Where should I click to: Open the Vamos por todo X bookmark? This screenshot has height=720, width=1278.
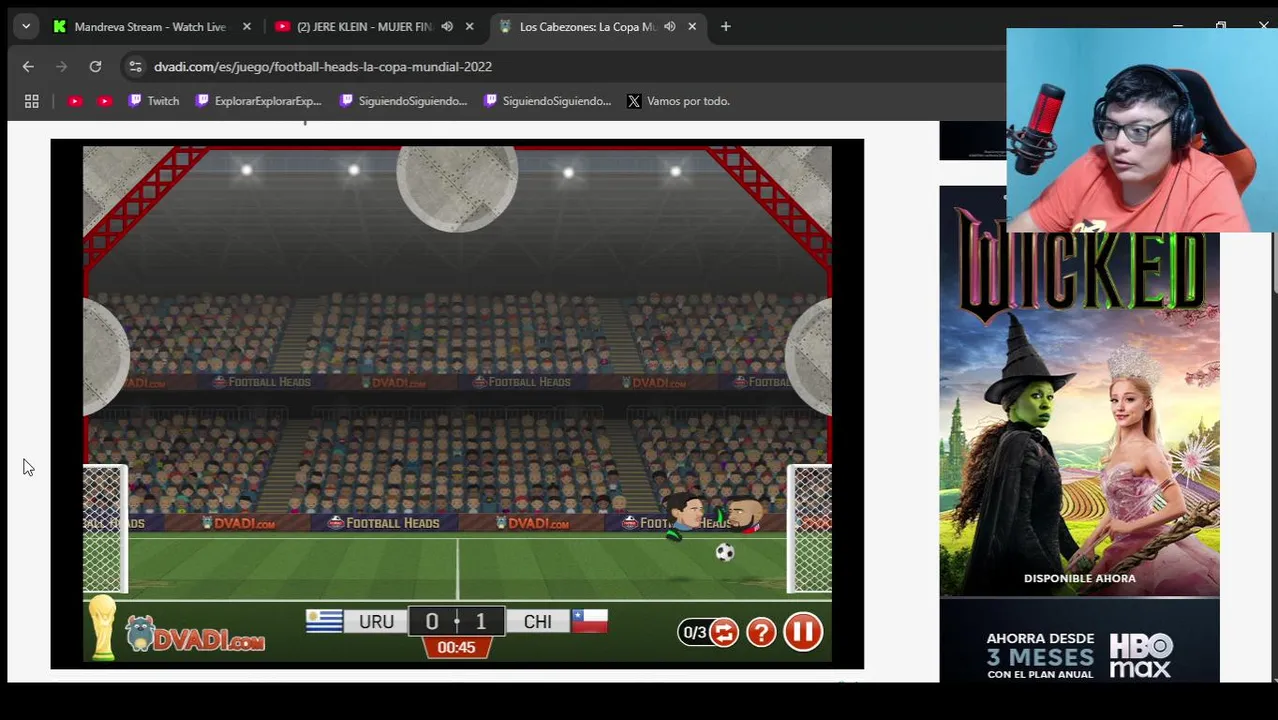pyautogui.click(x=679, y=101)
